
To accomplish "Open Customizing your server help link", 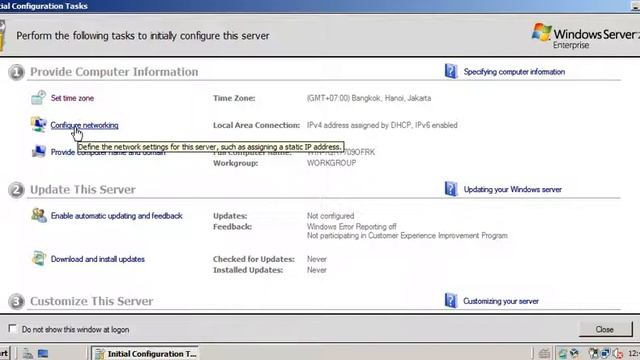I will pos(501,301).
